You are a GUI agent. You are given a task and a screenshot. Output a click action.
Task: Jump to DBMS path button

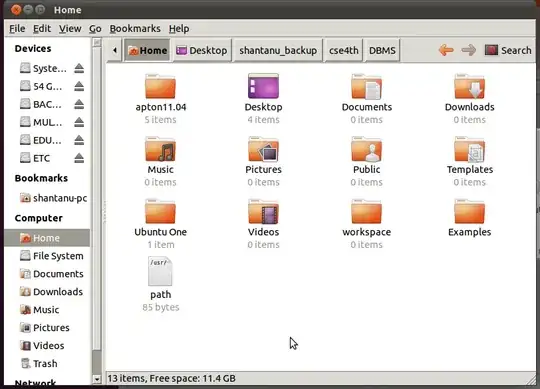click(x=382, y=50)
